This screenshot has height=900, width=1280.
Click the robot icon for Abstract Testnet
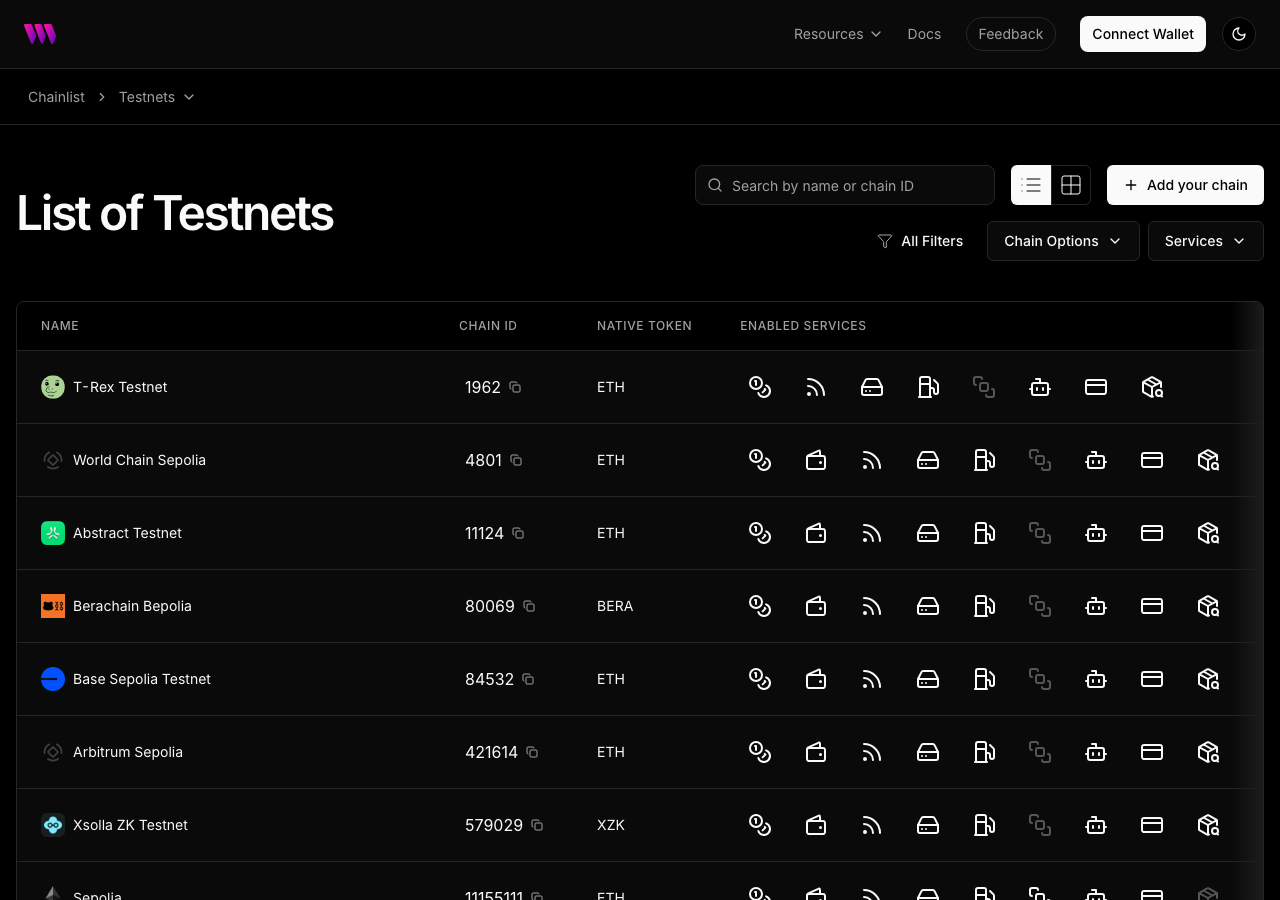(x=1096, y=533)
